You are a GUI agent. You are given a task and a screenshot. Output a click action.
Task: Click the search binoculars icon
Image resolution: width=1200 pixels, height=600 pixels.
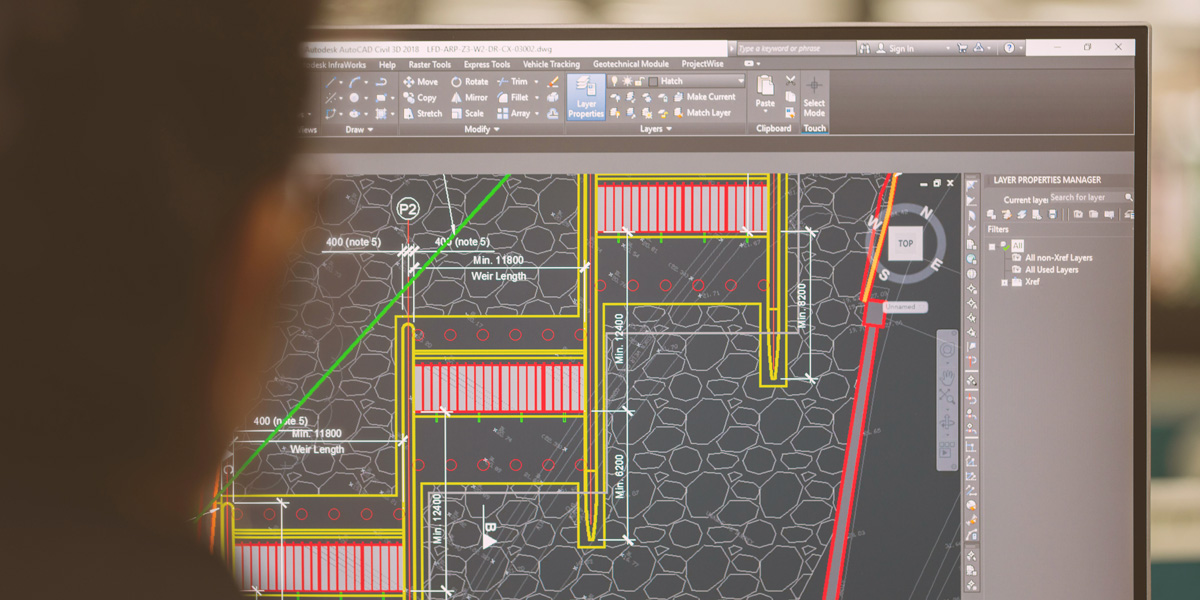tap(864, 48)
